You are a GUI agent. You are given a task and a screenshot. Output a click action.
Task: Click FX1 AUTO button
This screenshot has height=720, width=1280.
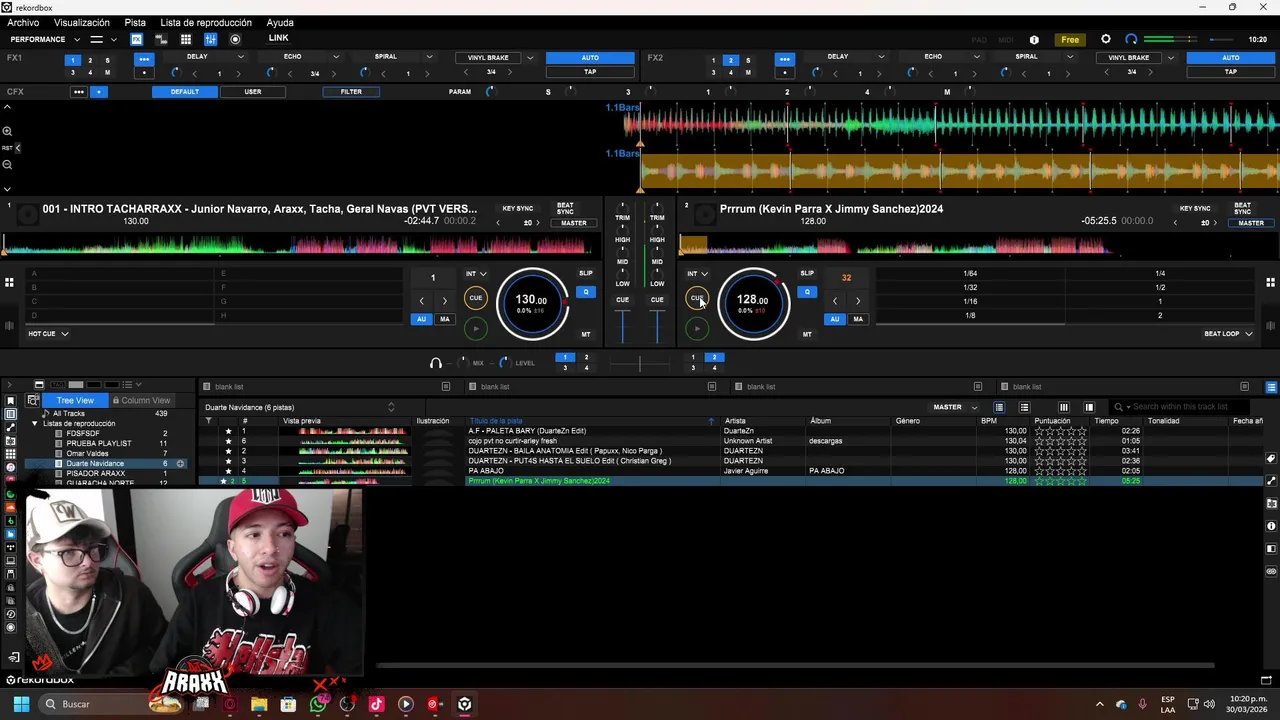[x=590, y=58]
